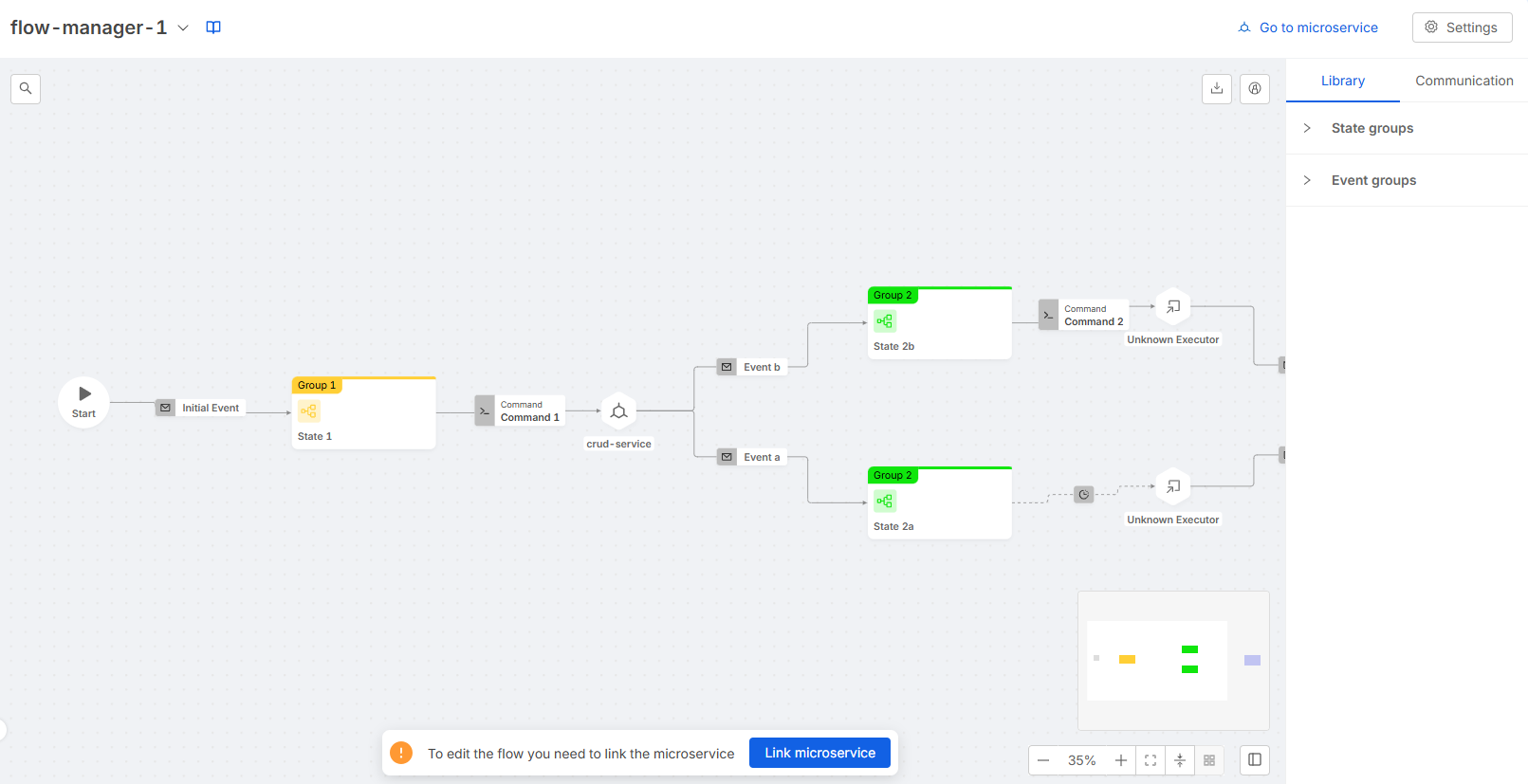This screenshot has width=1528, height=784.
Task: Toggle the side panel visibility
Action: pyautogui.click(x=1255, y=759)
